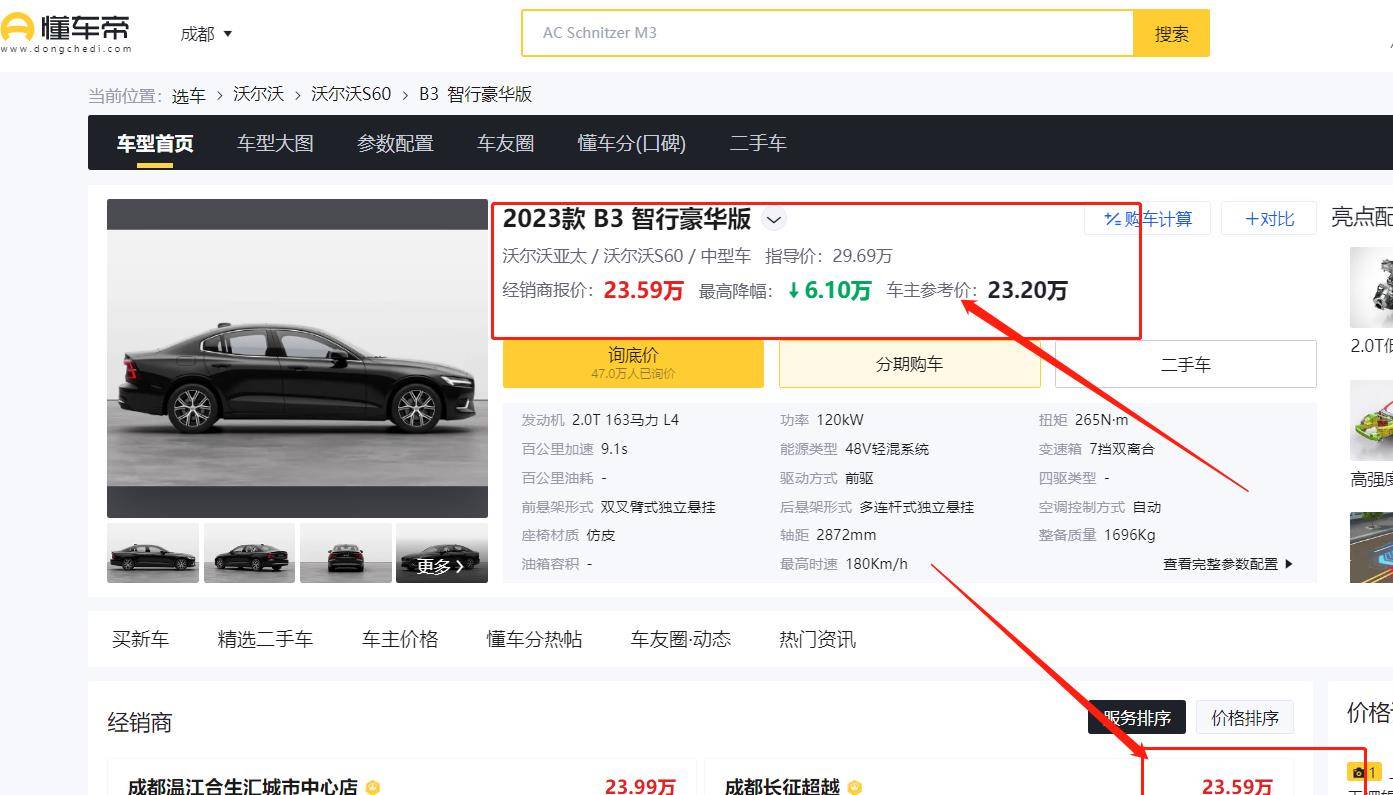
Task: Switch to 车型大图 tab
Action: 275,143
